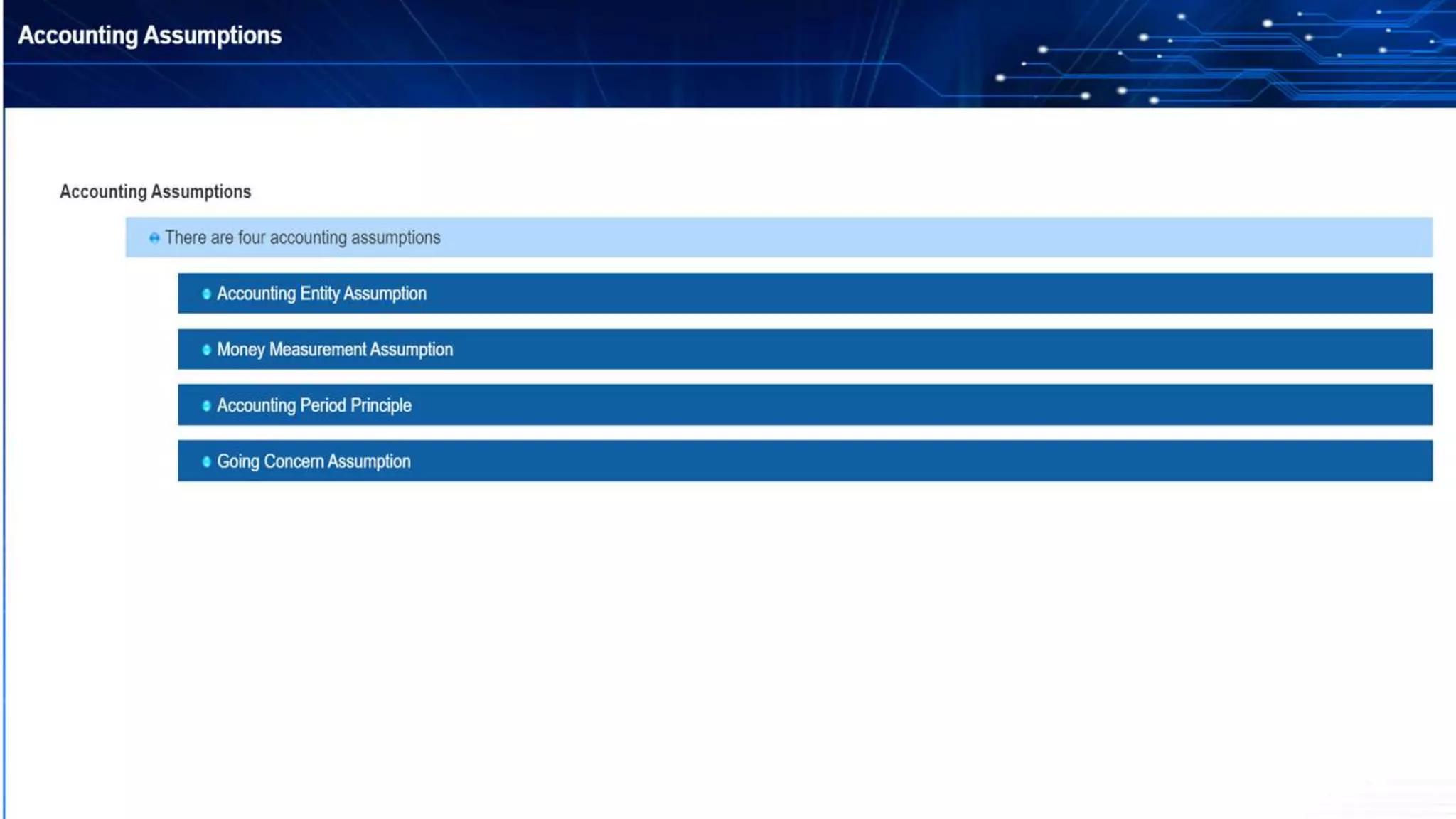1456x819 pixels.
Task: Click the white slide title in header banner
Action: point(149,35)
